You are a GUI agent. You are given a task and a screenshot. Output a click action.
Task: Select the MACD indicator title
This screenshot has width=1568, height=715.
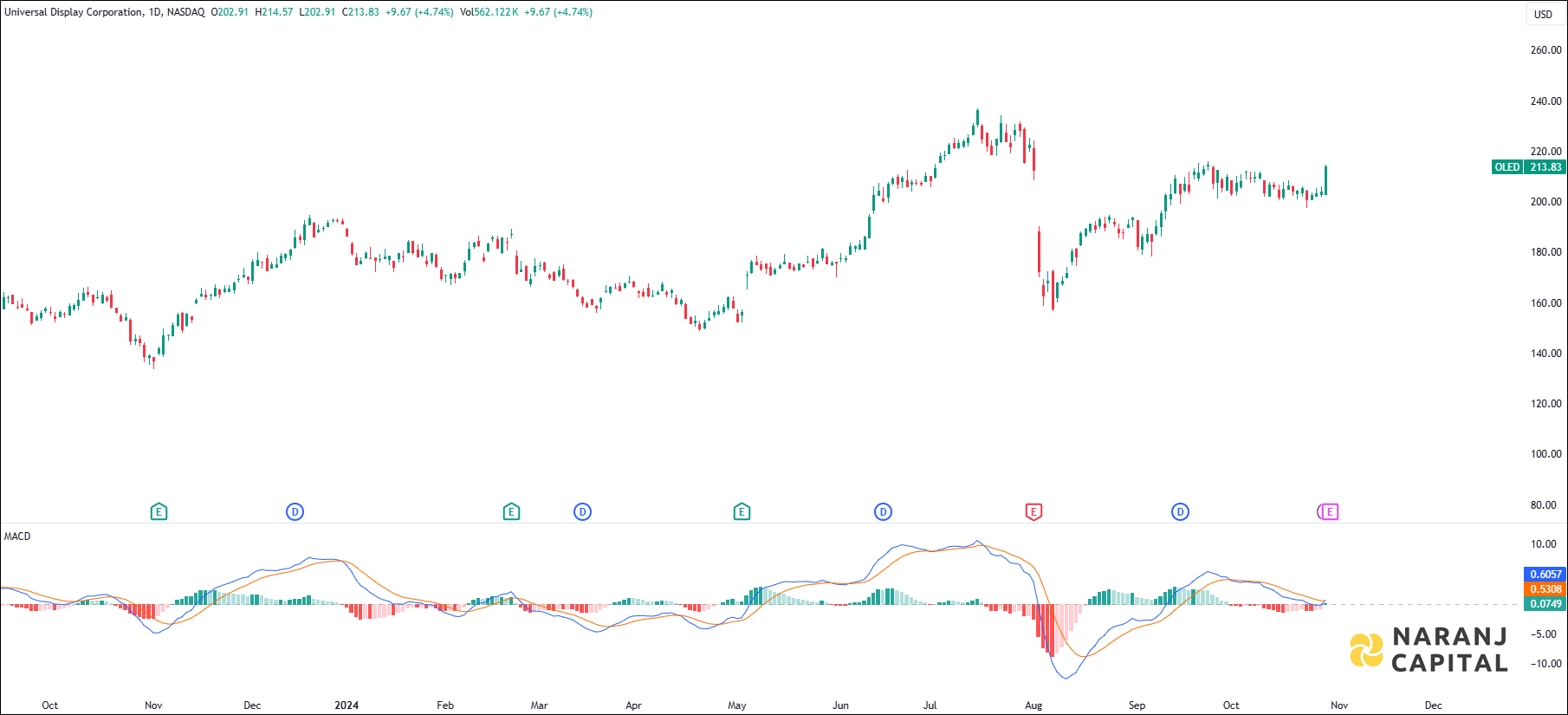coord(17,536)
